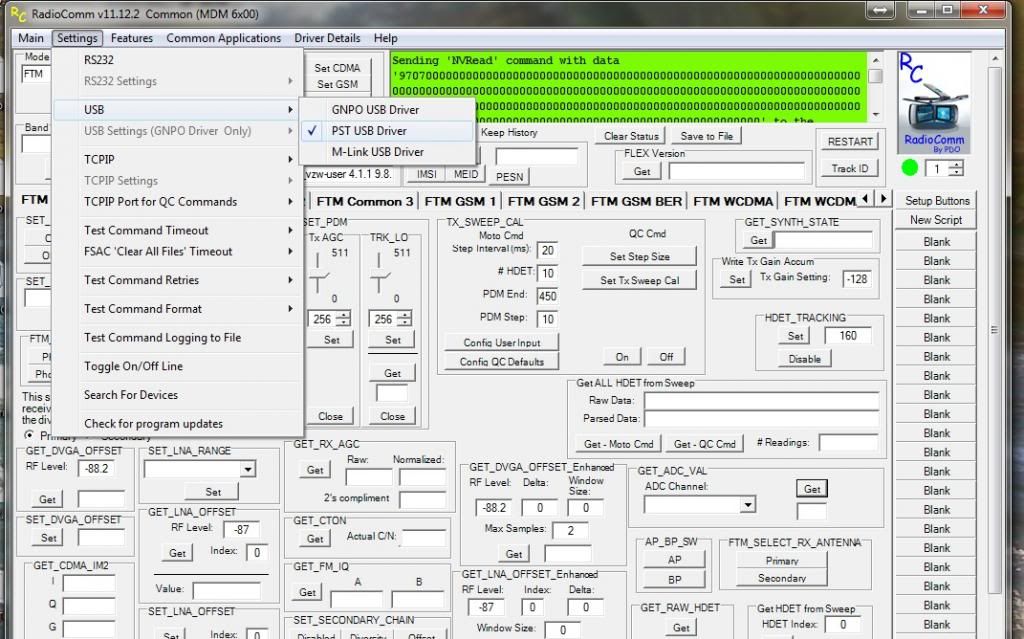Image resolution: width=1024 pixels, height=639 pixels.
Task: Switch to the FTM GSM 1 tab
Action: coord(460,201)
